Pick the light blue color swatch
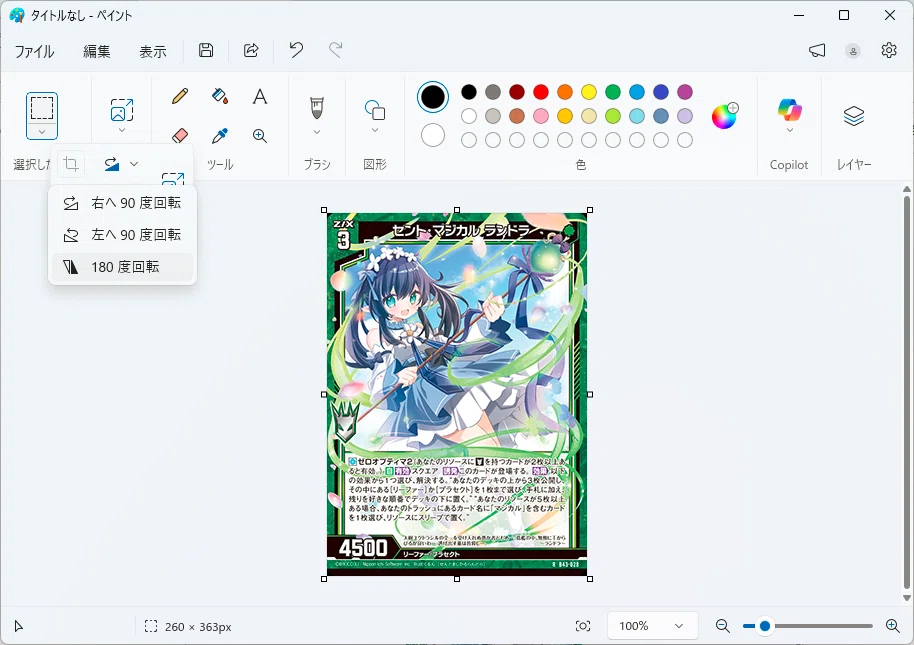This screenshot has height=645, width=914. 637,91
